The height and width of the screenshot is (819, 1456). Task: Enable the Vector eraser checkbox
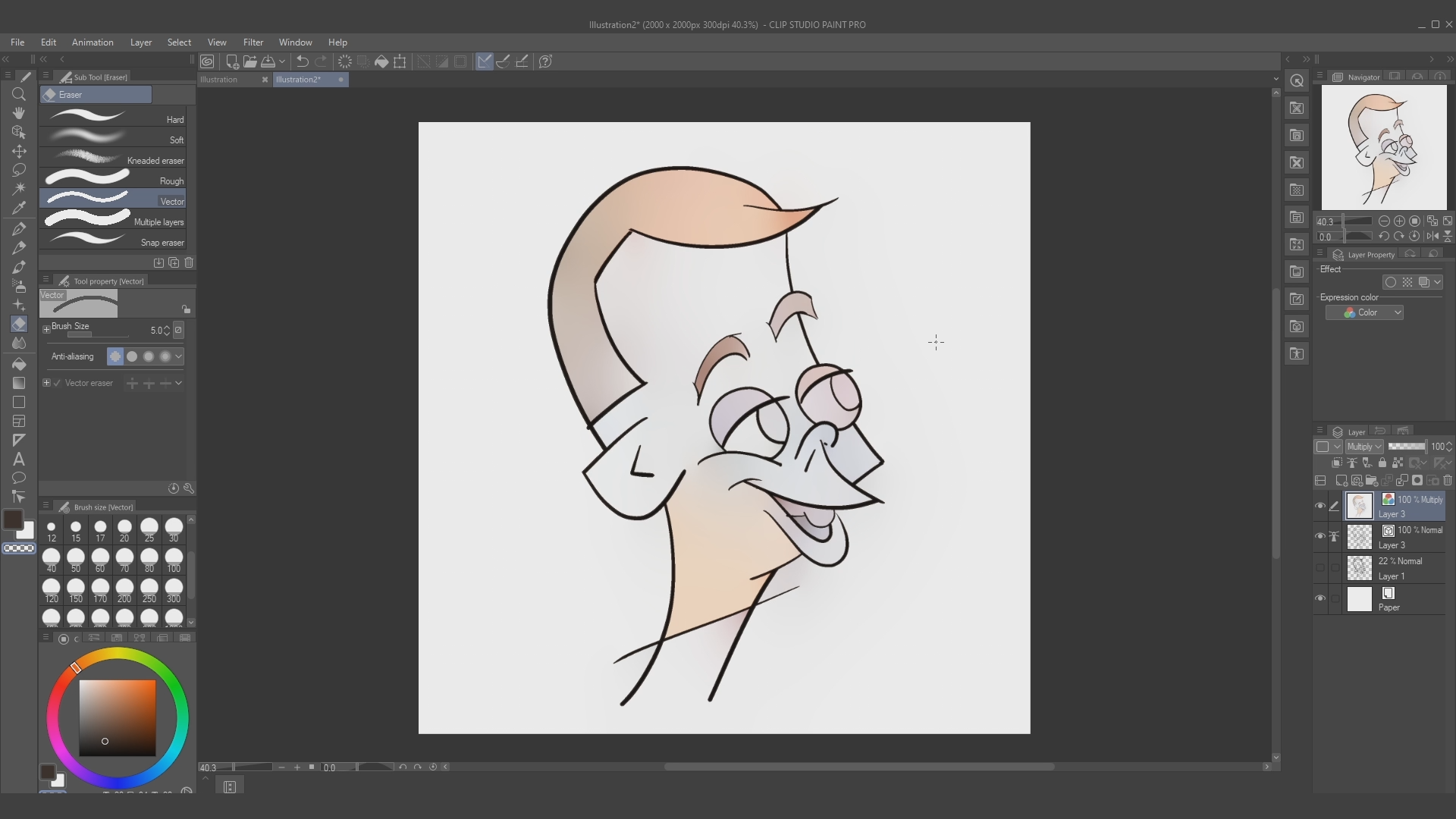[57, 383]
